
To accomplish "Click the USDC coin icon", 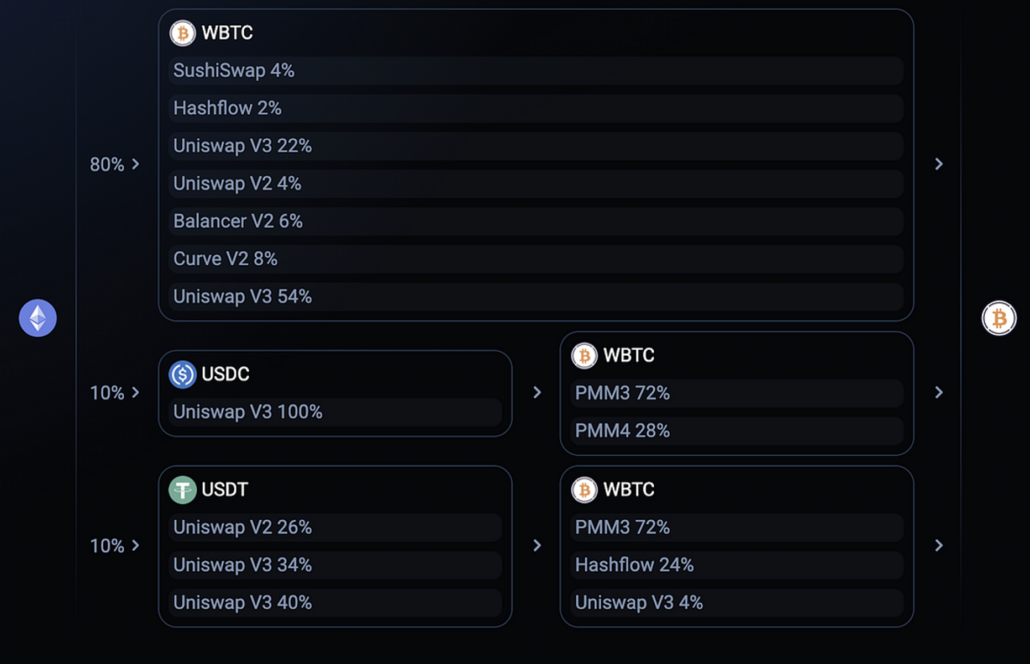I will point(182,374).
